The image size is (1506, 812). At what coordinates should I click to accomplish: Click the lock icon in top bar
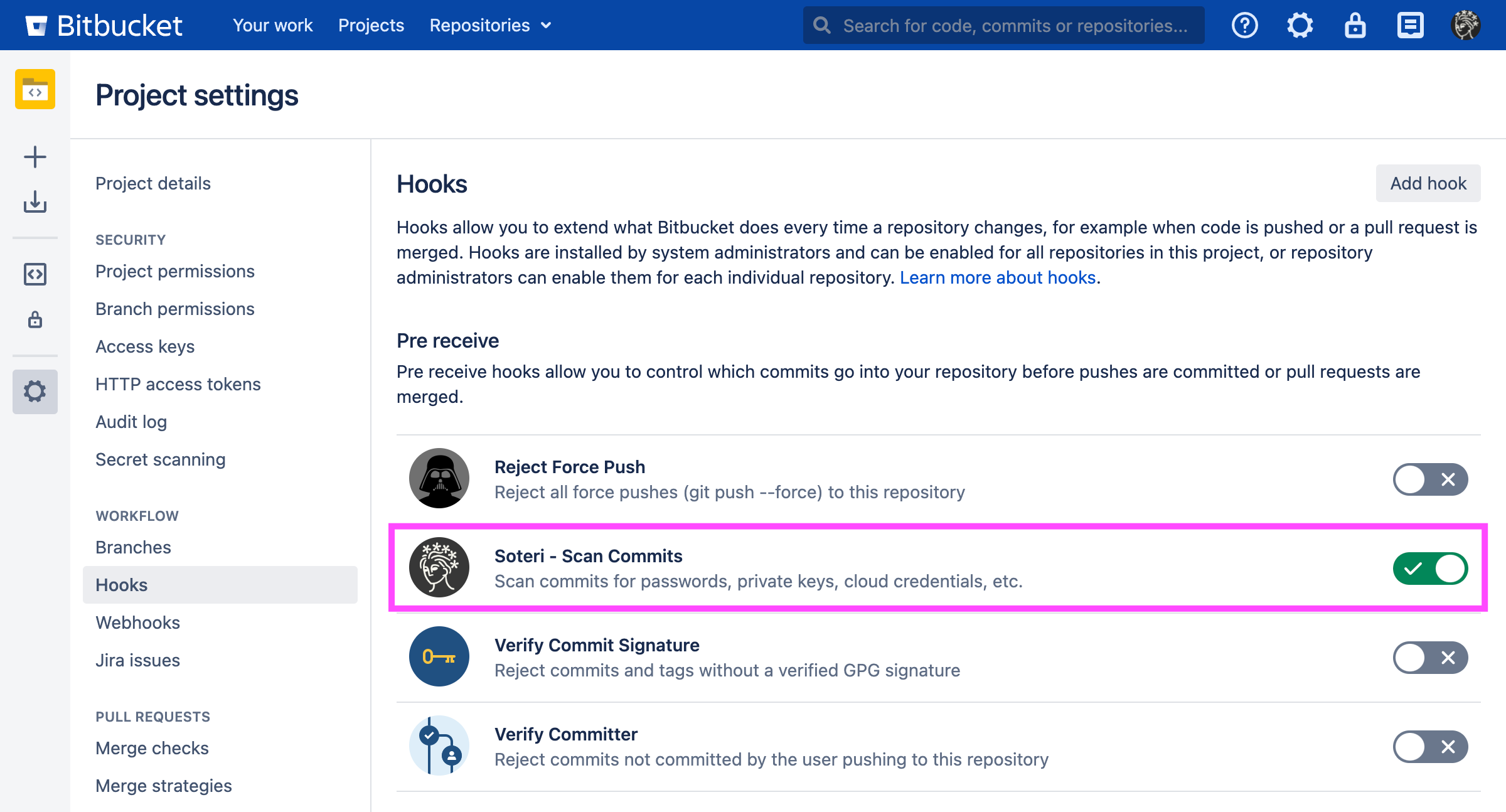[1355, 26]
